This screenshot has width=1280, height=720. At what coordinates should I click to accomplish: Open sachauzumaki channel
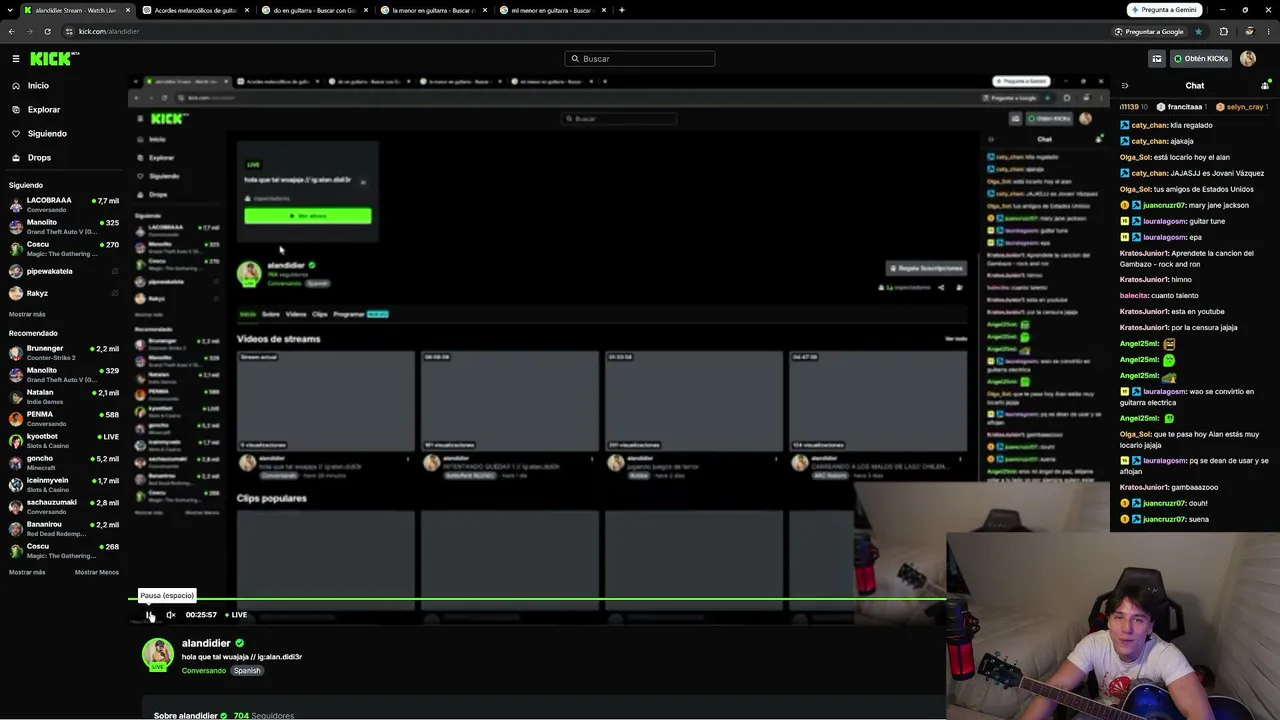64,507
